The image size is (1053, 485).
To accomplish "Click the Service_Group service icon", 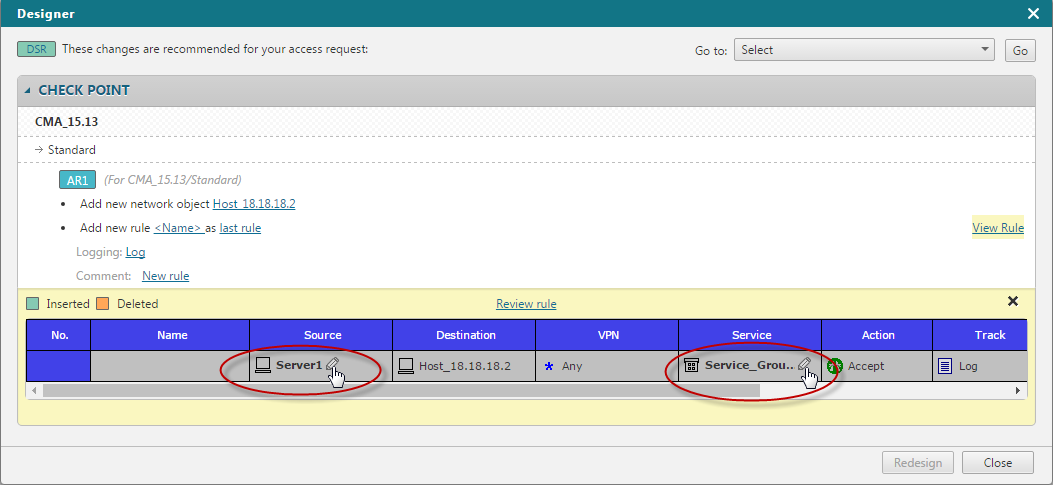I will (x=691, y=366).
